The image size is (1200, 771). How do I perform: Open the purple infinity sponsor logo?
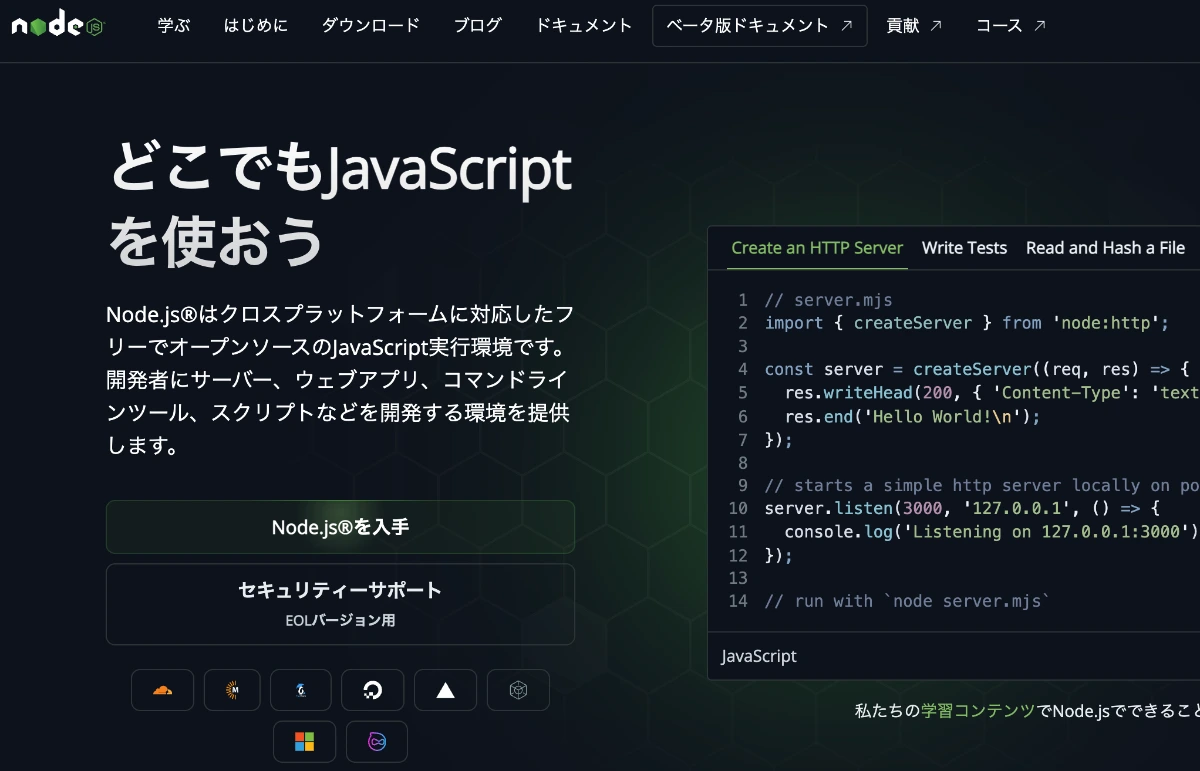pyautogui.click(x=377, y=742)
